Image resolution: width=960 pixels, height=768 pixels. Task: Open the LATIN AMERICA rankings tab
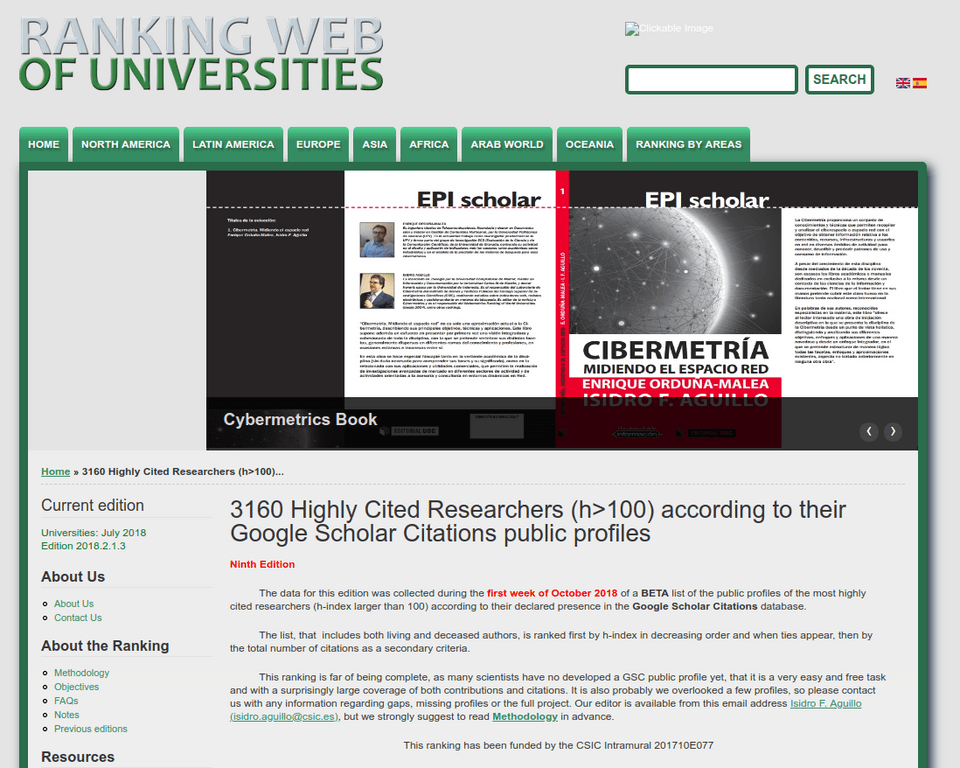(233, 145)
